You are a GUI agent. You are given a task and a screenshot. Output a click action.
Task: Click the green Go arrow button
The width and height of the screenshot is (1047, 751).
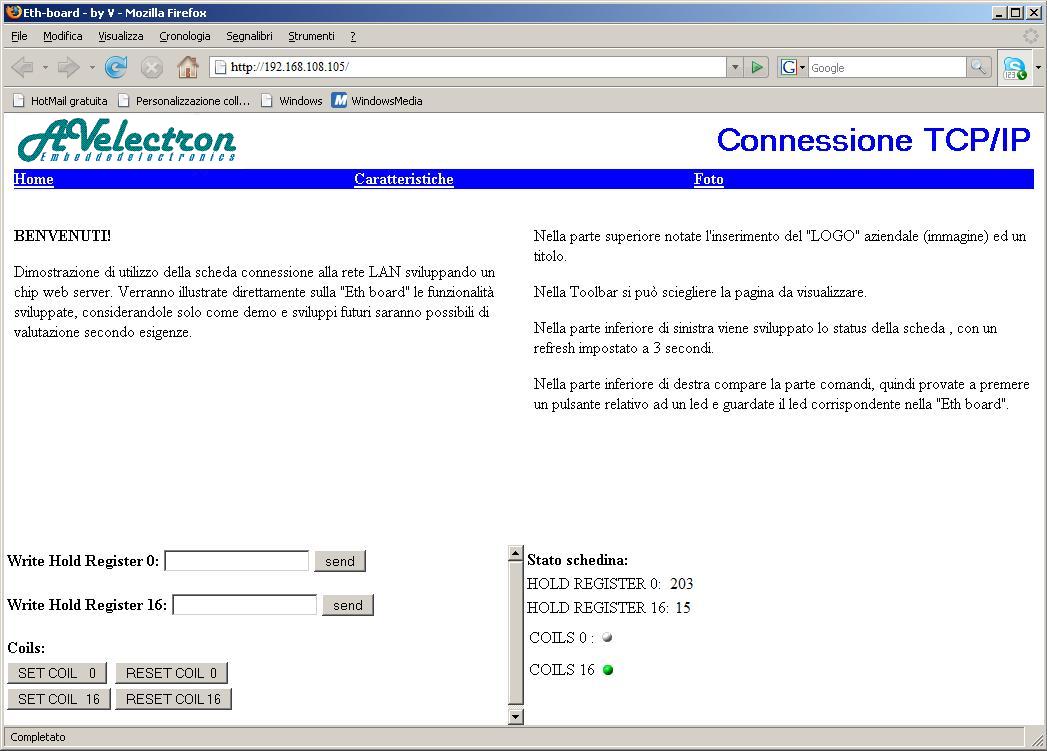tap(757, 67)
